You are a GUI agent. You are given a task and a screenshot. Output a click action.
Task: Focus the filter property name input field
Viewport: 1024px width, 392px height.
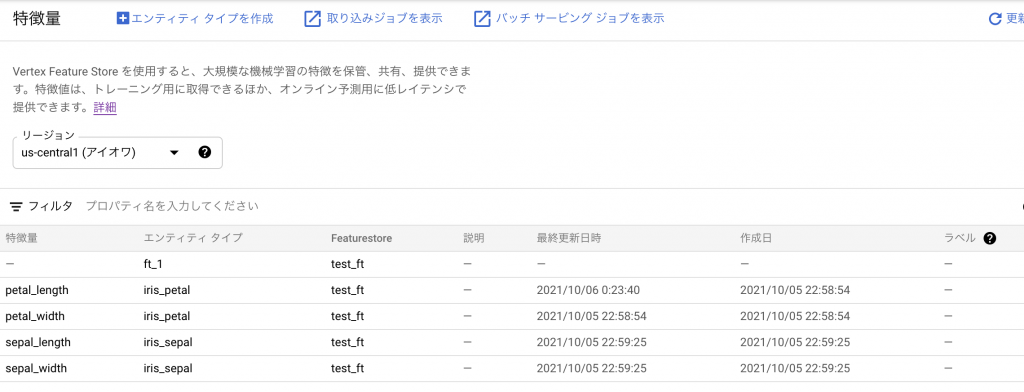coord(172,206)
